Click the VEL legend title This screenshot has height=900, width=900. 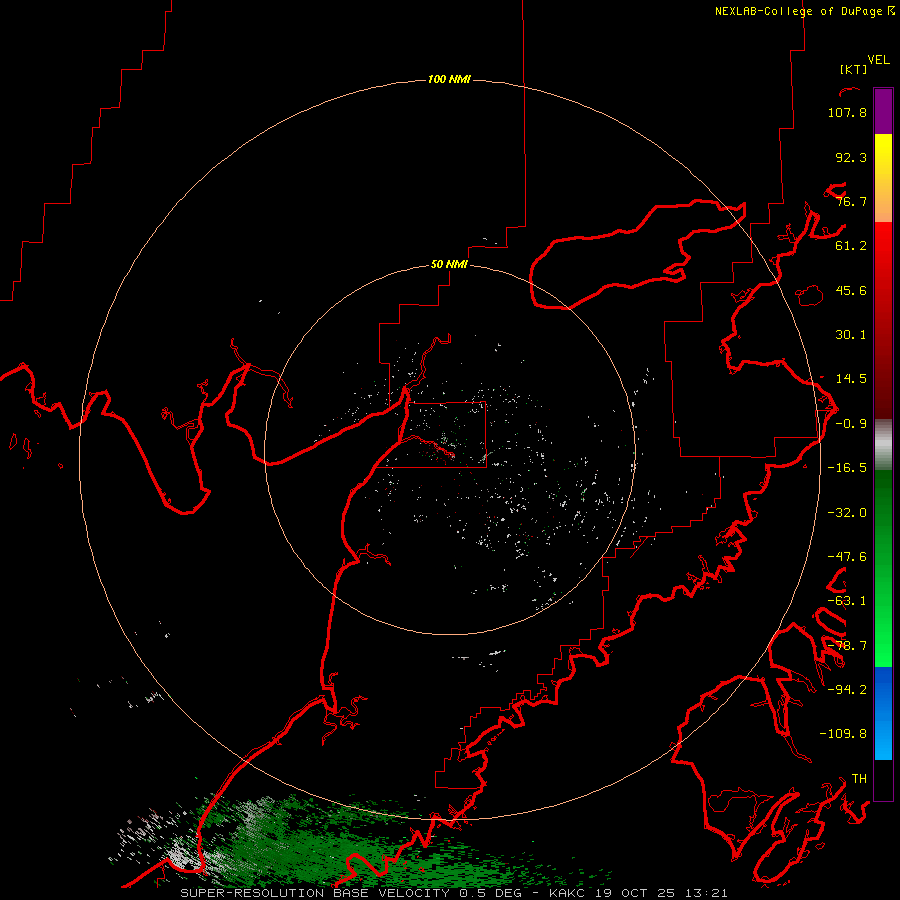(878, 60)
